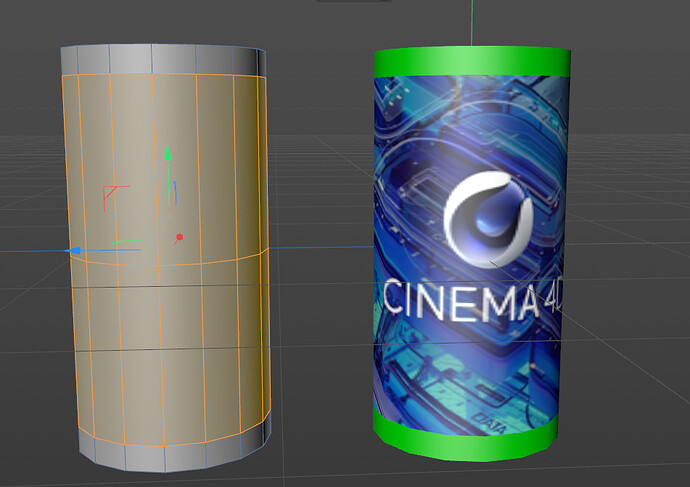
Task: Click the red corner-bracket plane handle of gizmo
Action: 115,198
